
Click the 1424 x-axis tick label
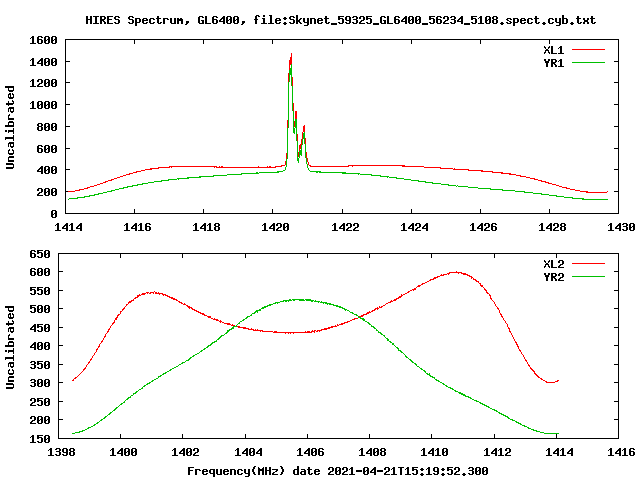[414, 227]
